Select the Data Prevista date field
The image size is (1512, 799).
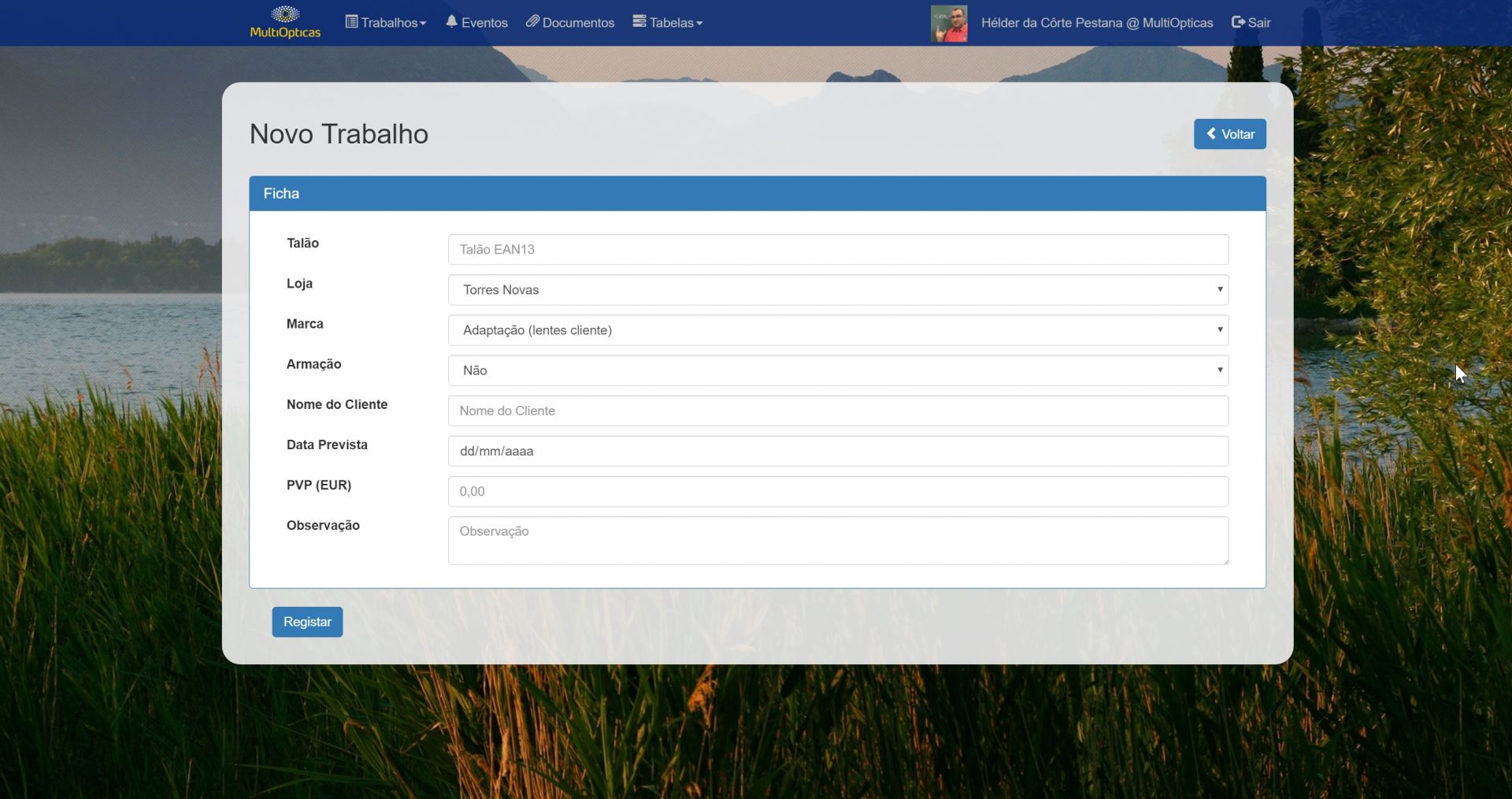838,452
